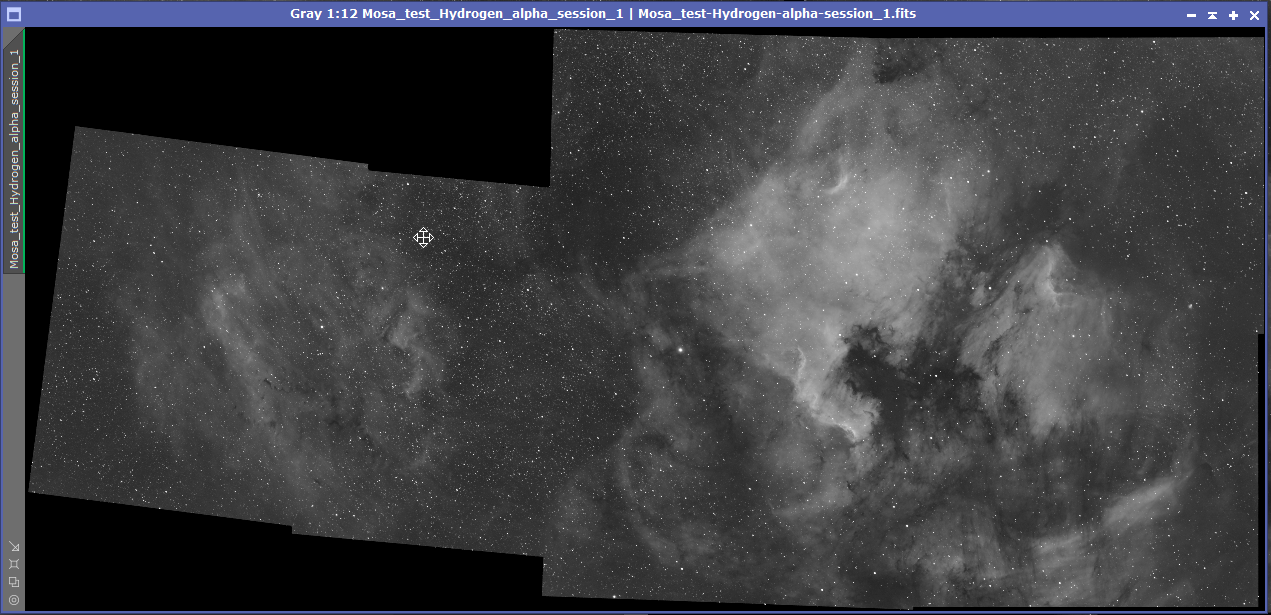
Task: Maximize the image window with the plus button
Action: pyautogui.click(x=1233, y=15)
